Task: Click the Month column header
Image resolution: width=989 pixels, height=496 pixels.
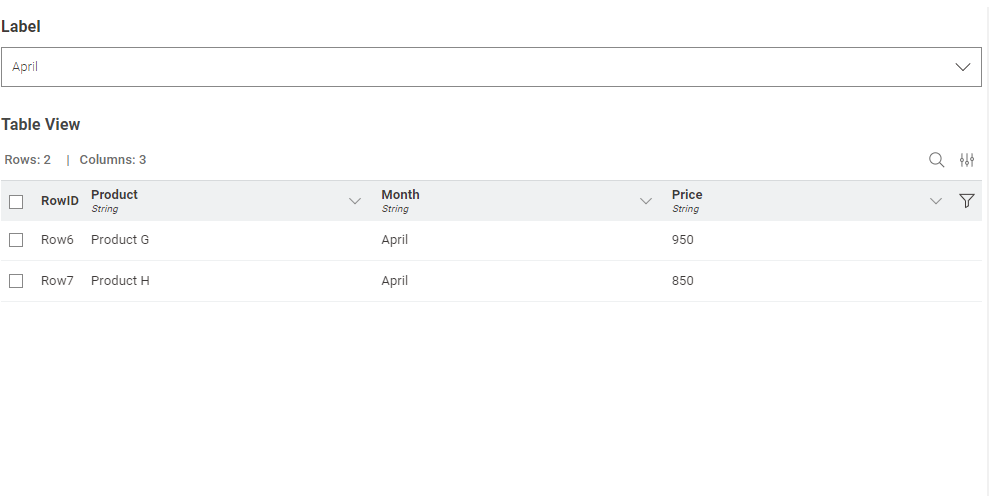Action: pyautogui.click(x=401, y=194)
